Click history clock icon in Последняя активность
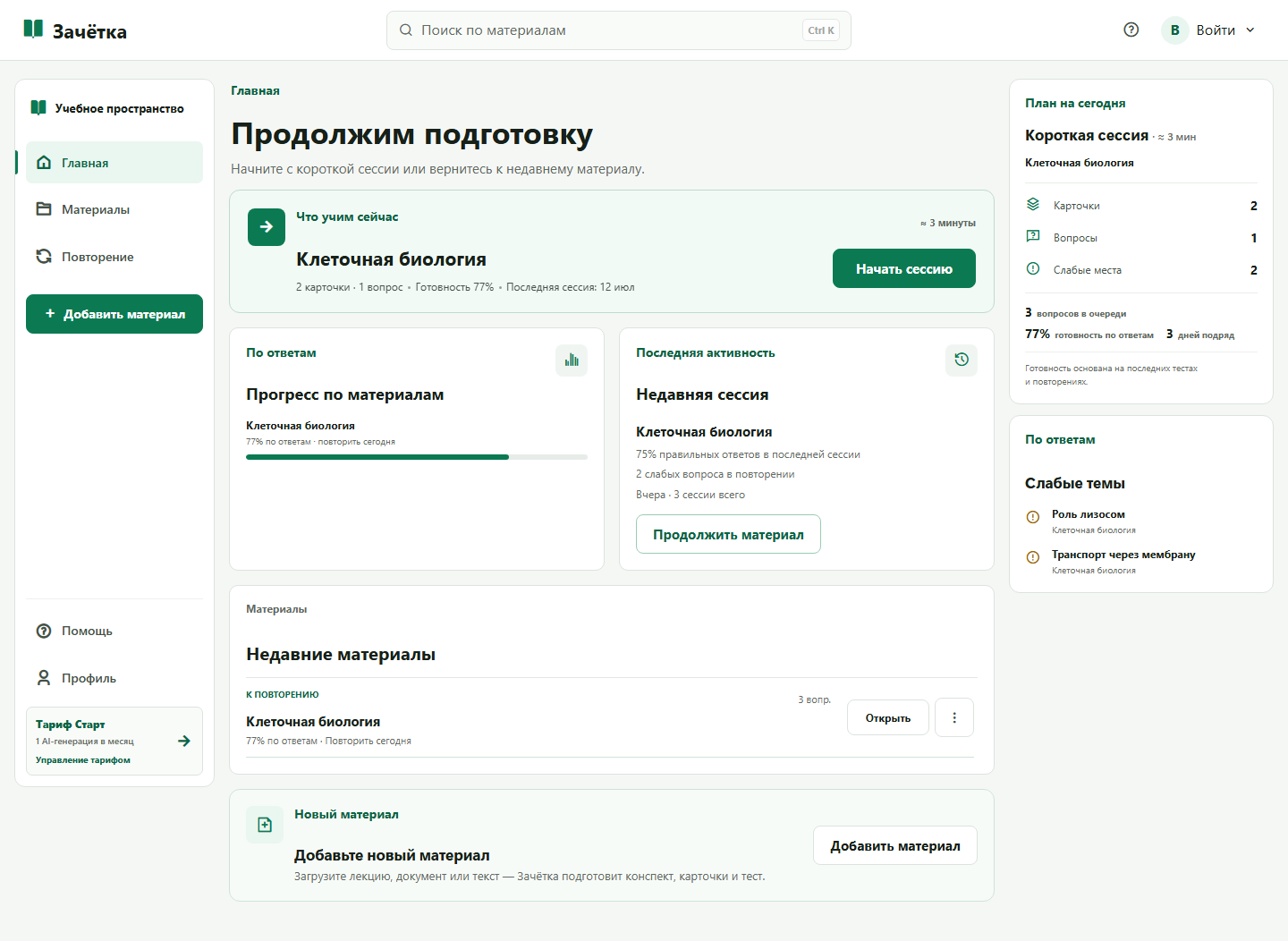 pos(962,360)
